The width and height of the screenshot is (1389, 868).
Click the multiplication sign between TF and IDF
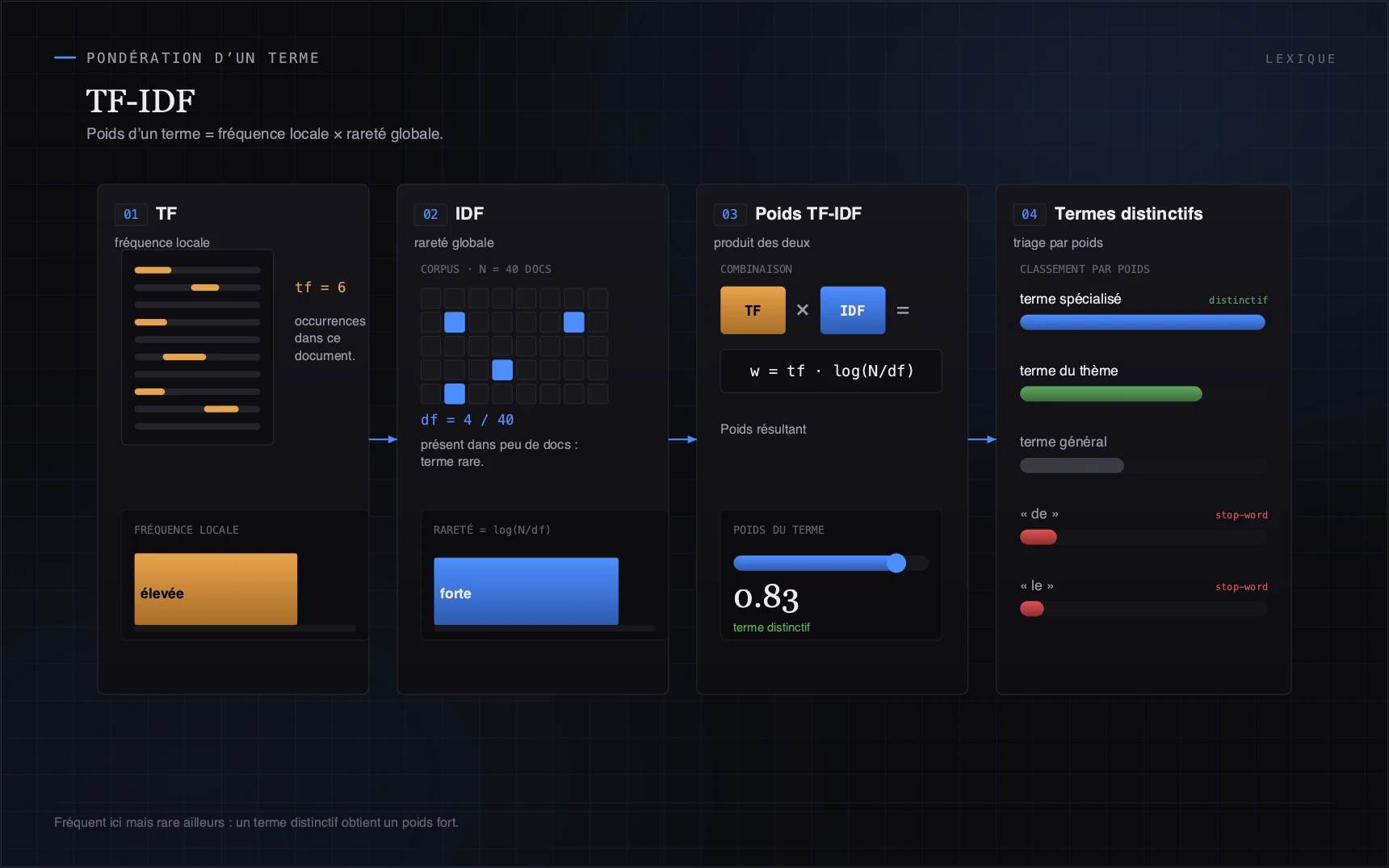coord(803,310)
